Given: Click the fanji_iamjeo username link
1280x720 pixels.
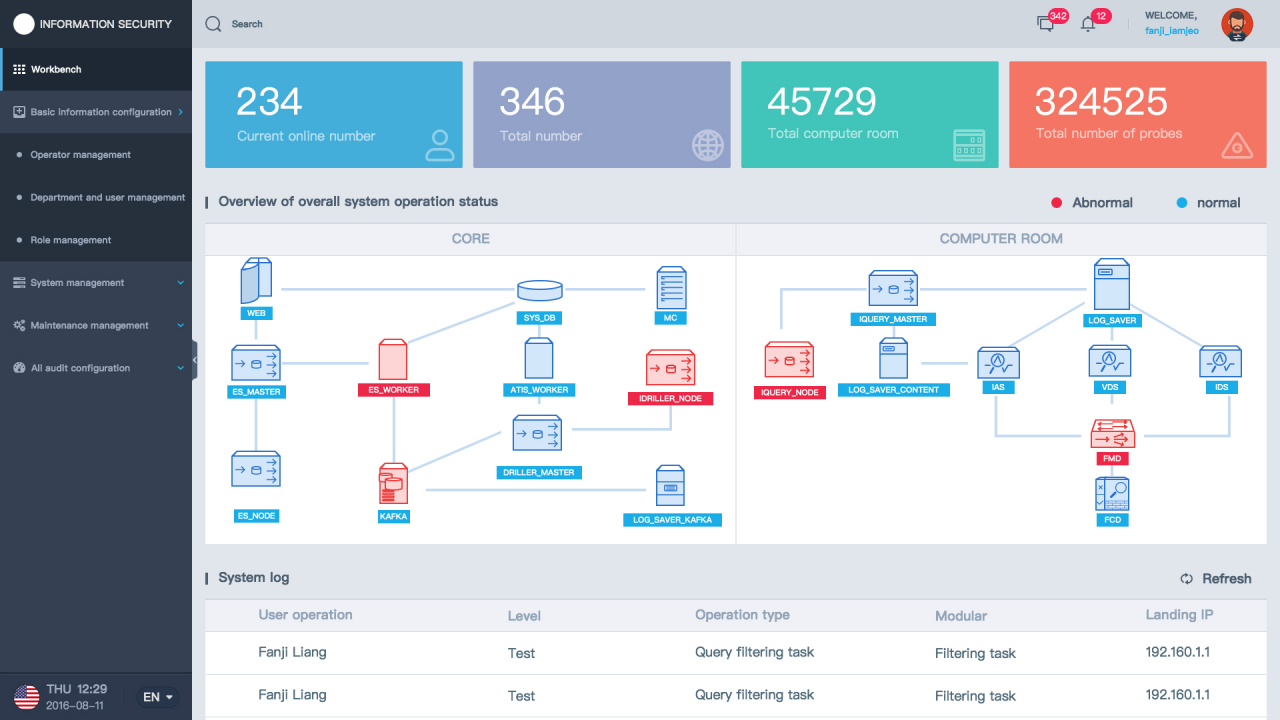Looking at the screenshot, I should (x=1174, y=31).
